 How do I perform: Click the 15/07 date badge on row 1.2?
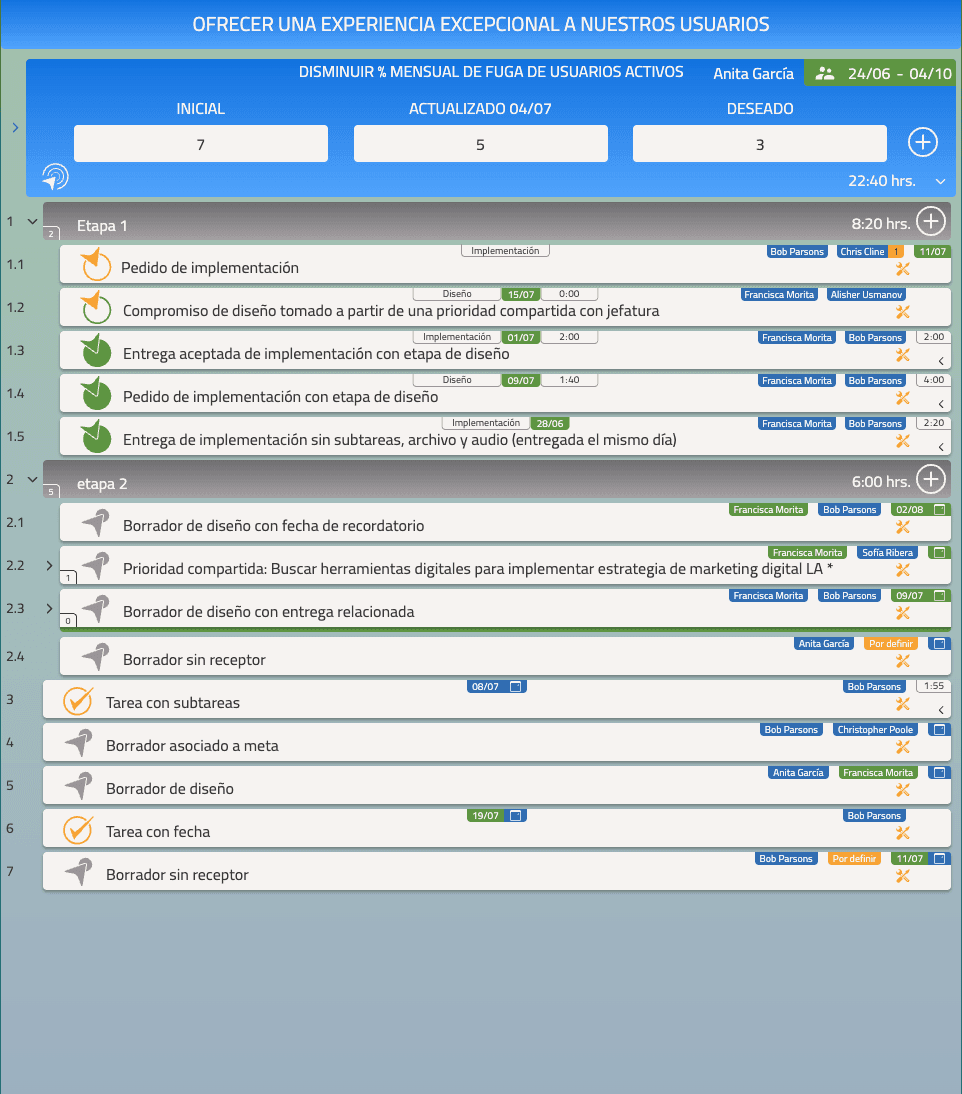[x=520, y=294]
